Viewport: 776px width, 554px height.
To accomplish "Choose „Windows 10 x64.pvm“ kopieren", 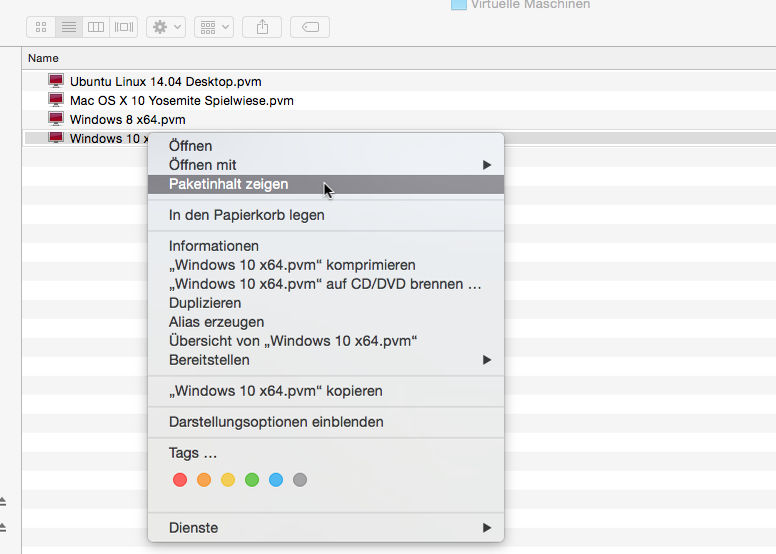I will click(x=326, y=391).
